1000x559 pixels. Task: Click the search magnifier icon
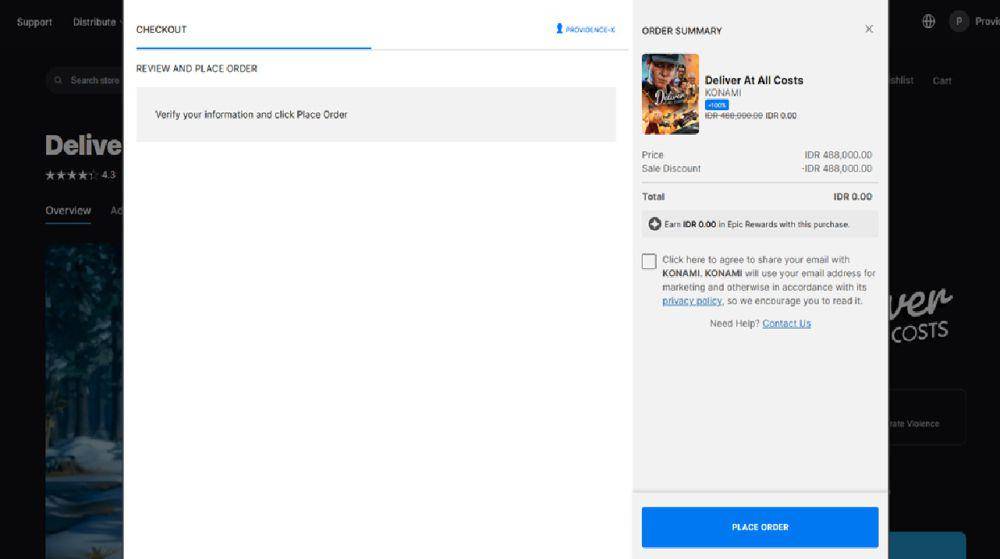(58, 80)
